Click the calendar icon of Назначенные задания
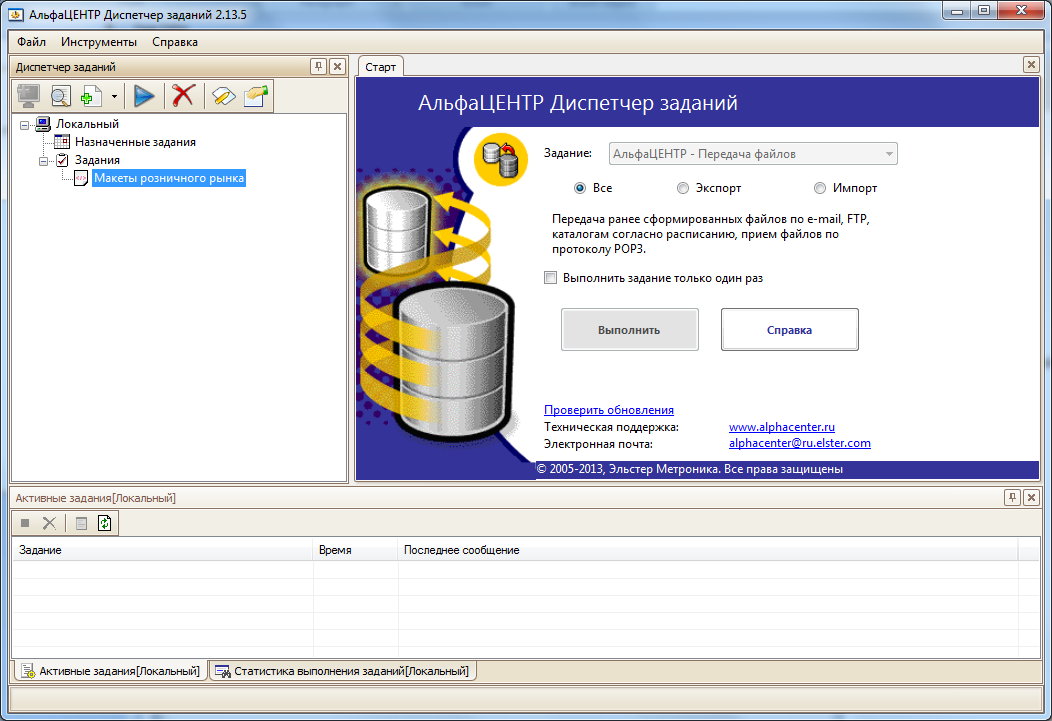Viewport: 1052px width, 721px height. 62,142
